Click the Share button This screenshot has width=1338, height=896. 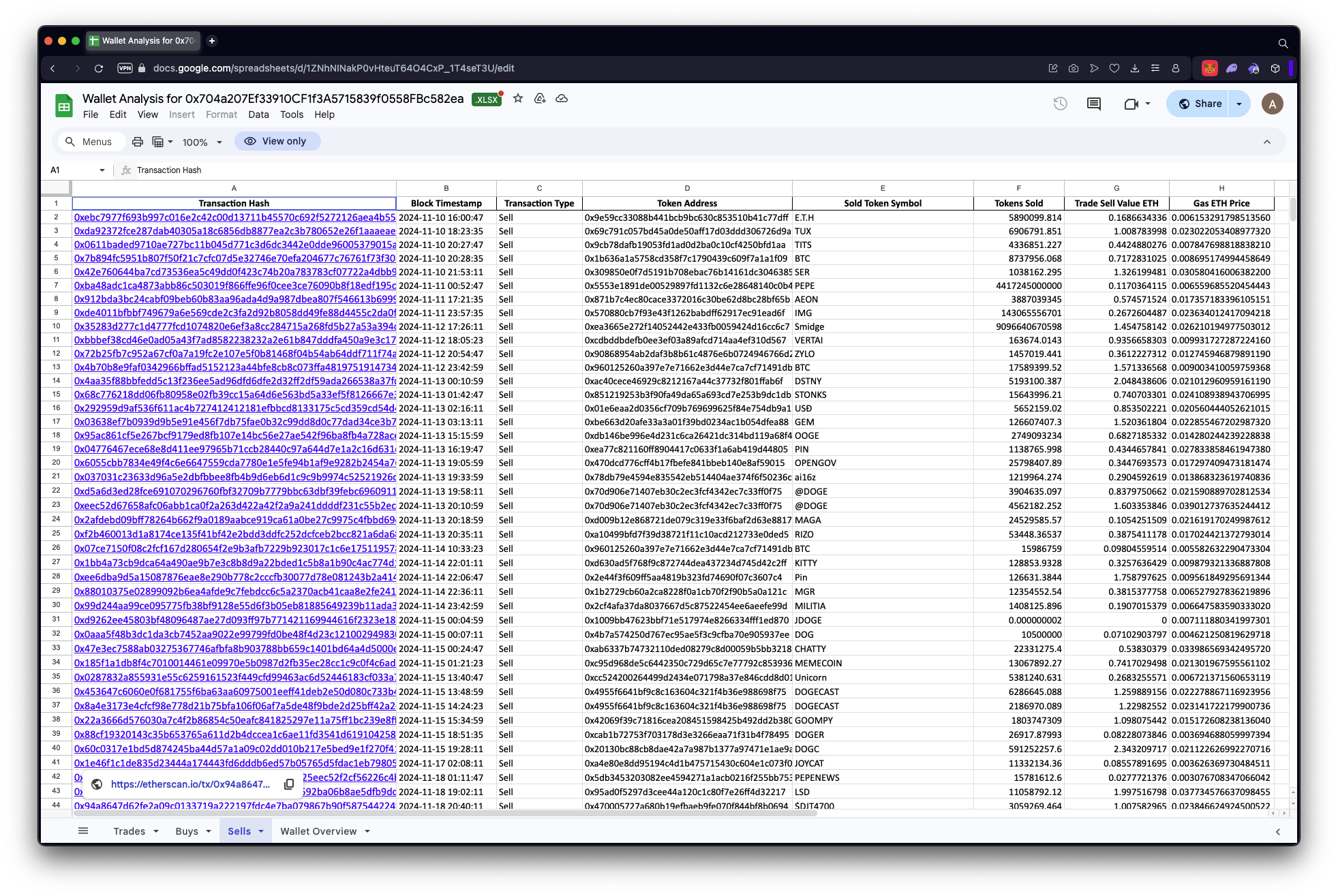coord(1200,104)
